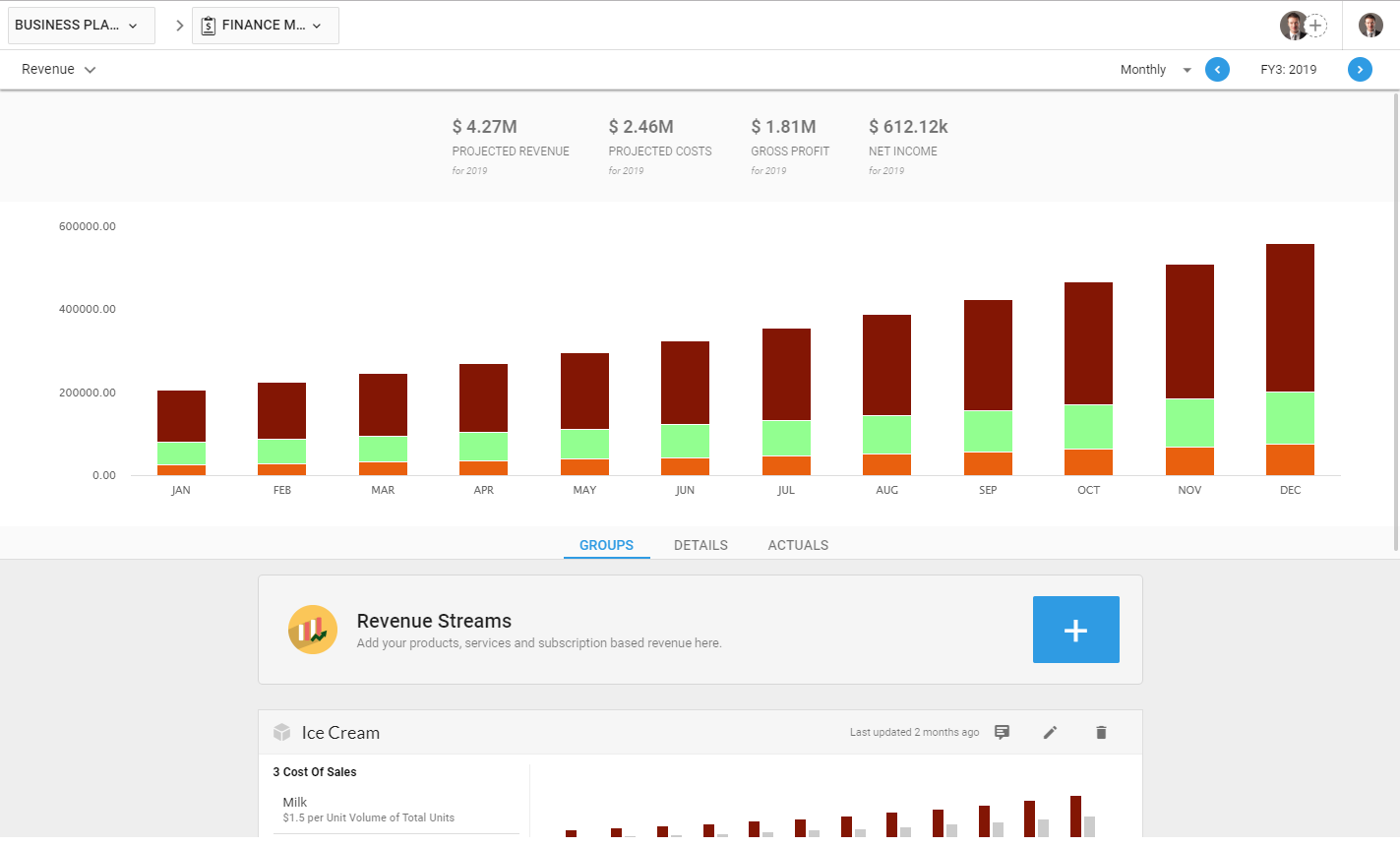Viewport: 1400px width, 847px height.
Task: Delete the Ice Cream revenue stream
Action: point(1101,732)
